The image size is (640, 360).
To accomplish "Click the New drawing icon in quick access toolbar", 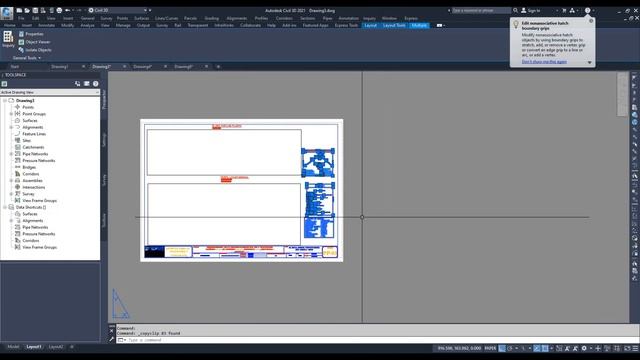I will [x=19, y=10].
